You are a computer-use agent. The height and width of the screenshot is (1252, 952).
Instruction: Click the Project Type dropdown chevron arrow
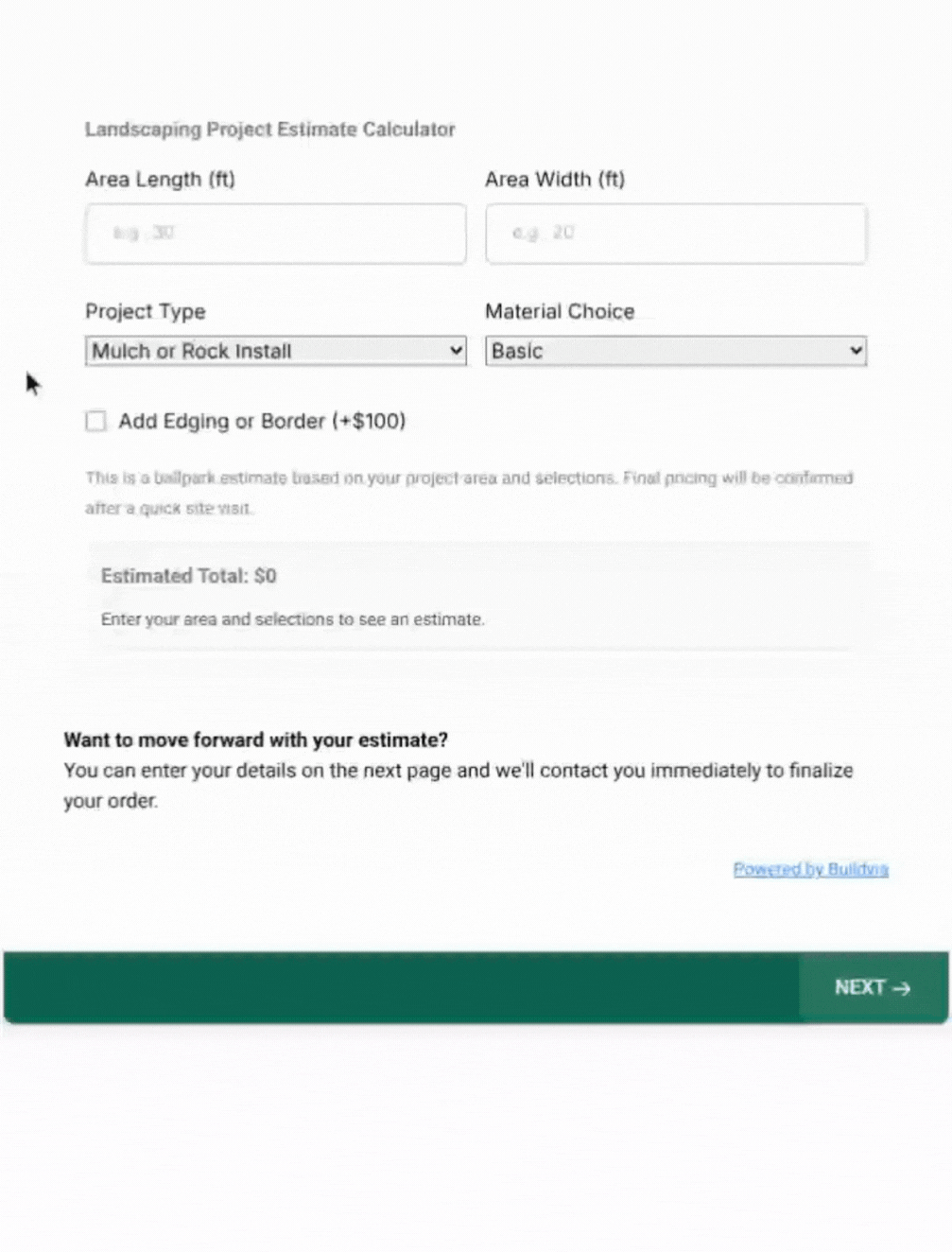(456, 351)
